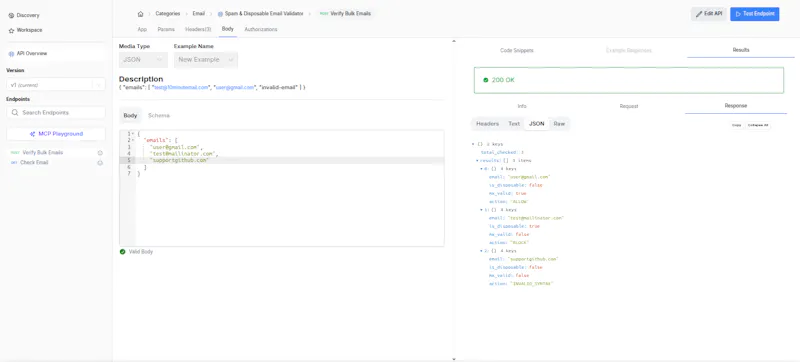Click the Test Endpoint button
800x362 pixels.
point(755,14)
